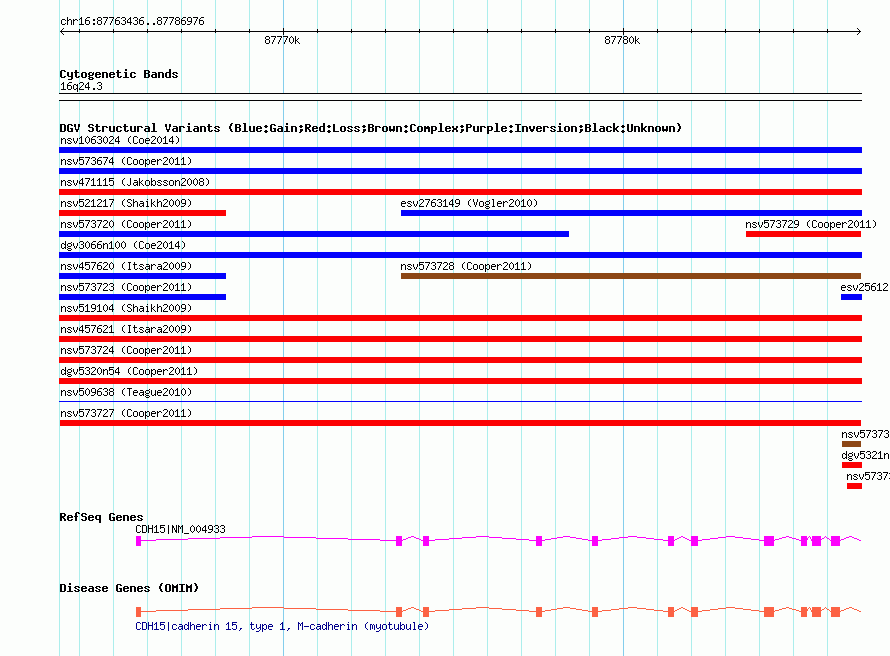Click the 87780k ruler tick label
890x656 pixels.
pos(622,40)
